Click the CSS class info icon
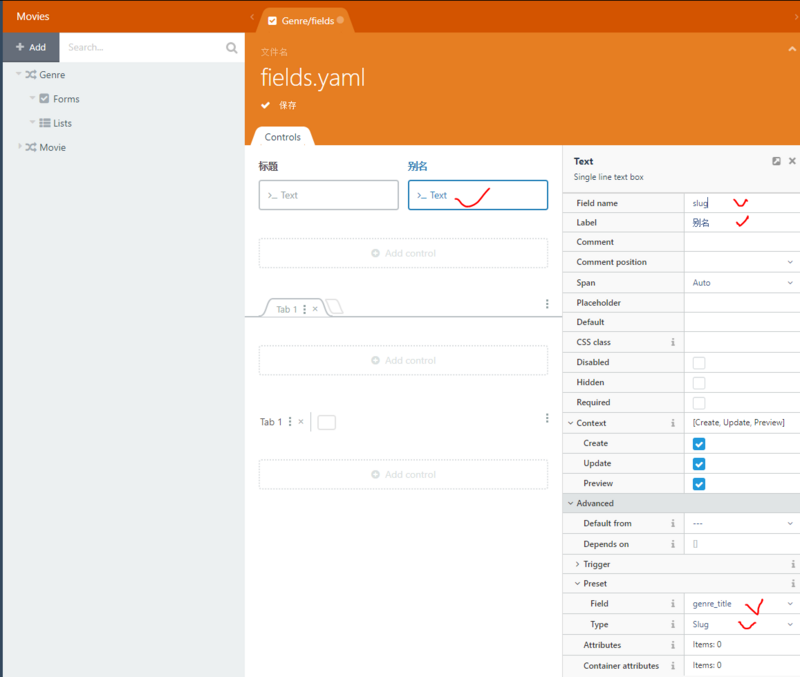This screenshot has width=800, height=677. pyautogui.click(x=673, y=342)
